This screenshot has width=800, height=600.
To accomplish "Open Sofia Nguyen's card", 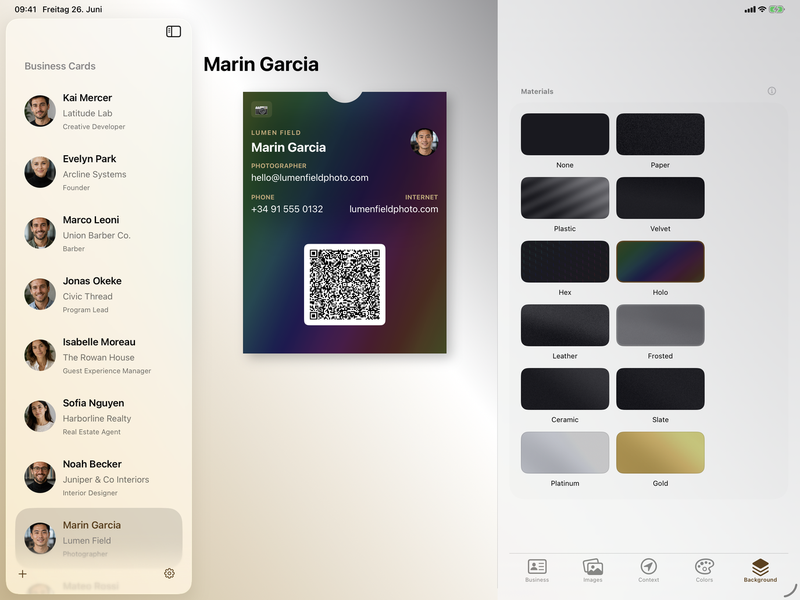I will 99,416.
